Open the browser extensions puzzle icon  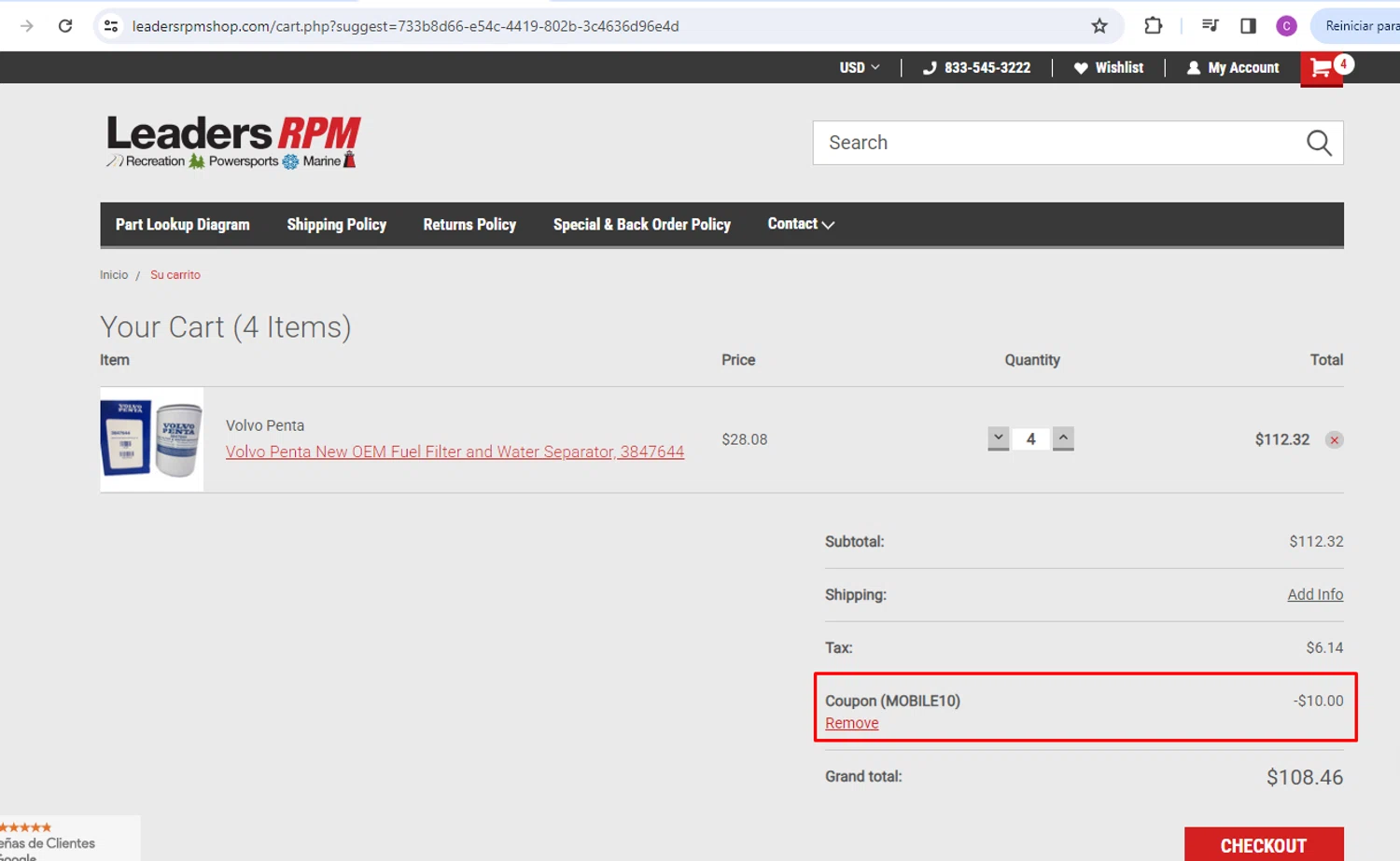click(1154, 26)
